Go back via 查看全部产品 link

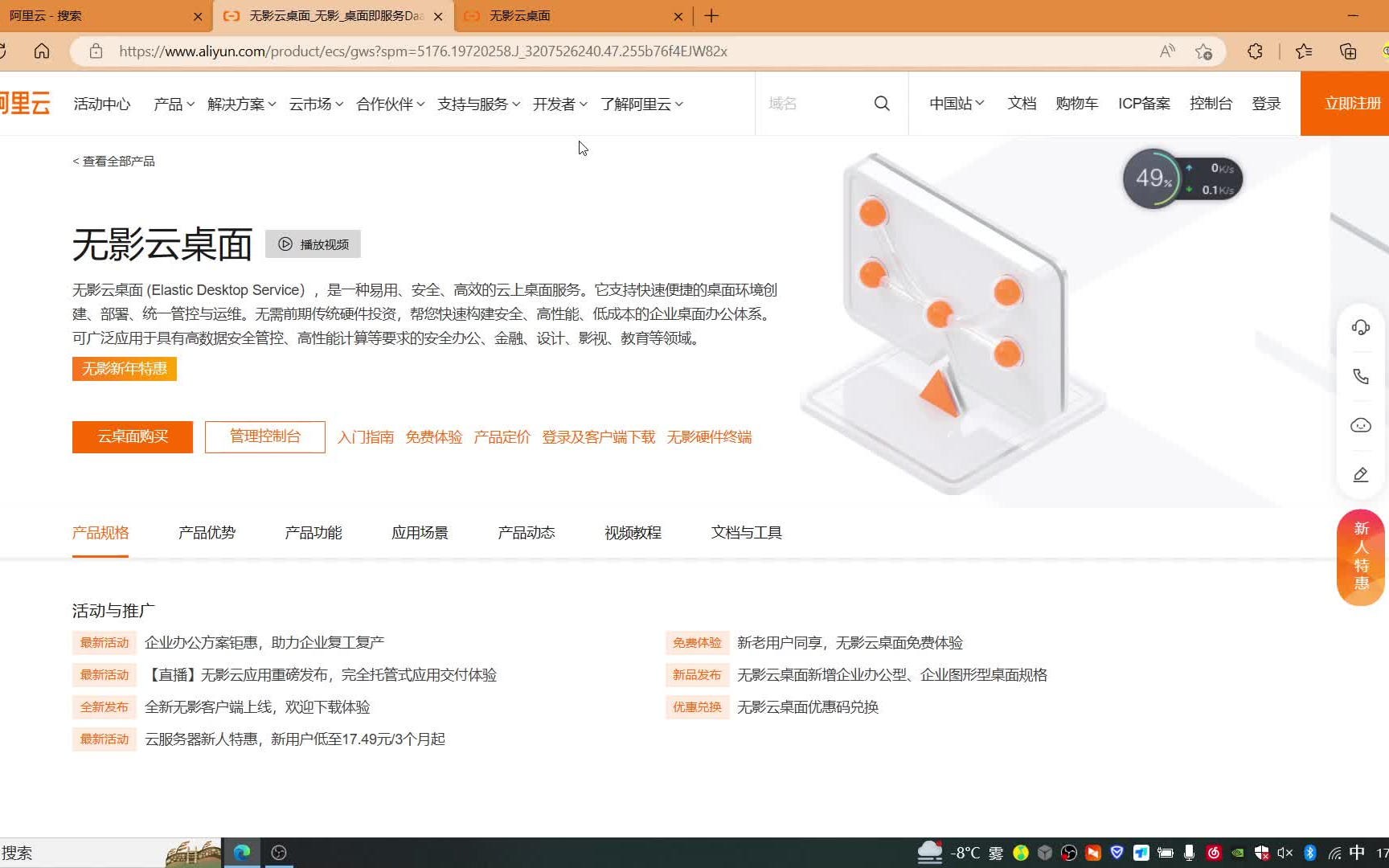click(x=114, y=162)
